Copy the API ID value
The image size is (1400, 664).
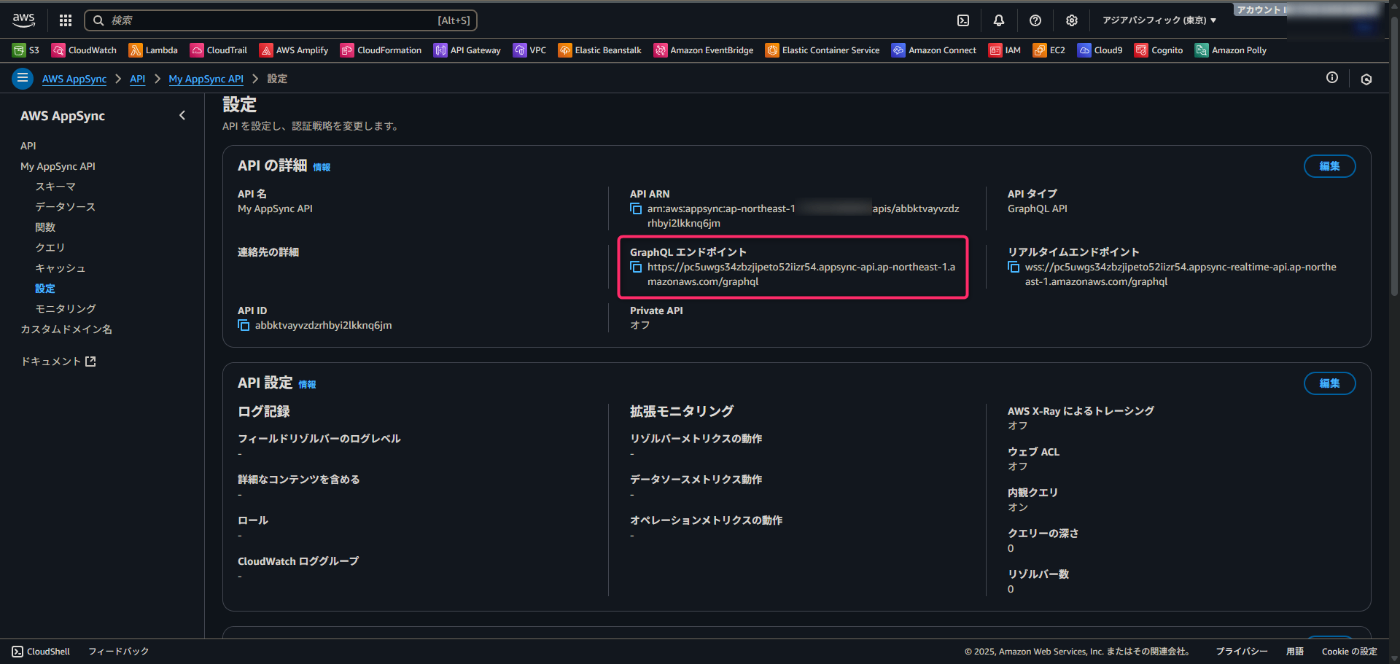(x=244, y=326)
